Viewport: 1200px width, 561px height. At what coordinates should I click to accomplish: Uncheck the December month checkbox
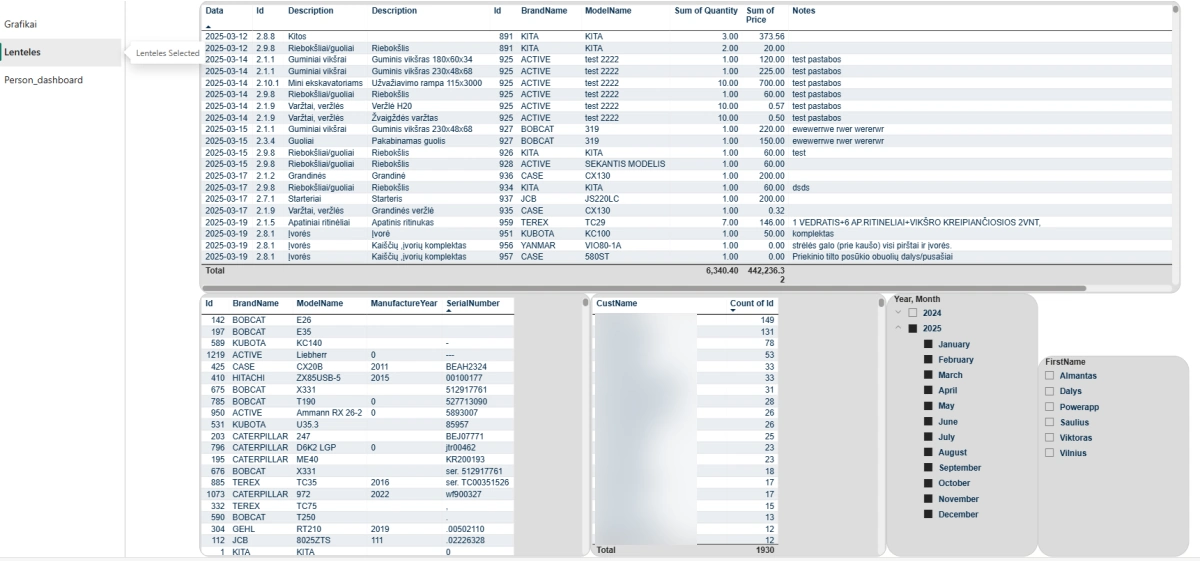[x=928, y=514]
